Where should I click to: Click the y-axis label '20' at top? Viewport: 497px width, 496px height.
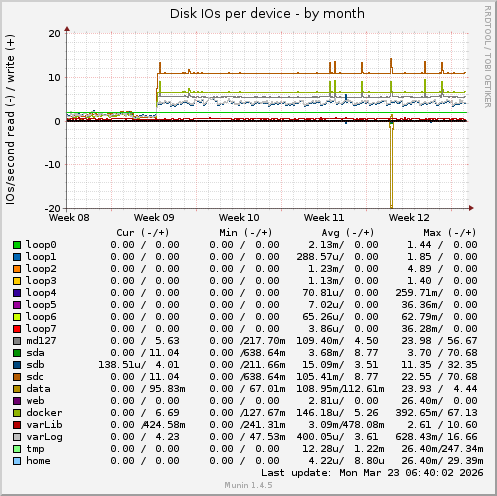click(x=55, y=34)
